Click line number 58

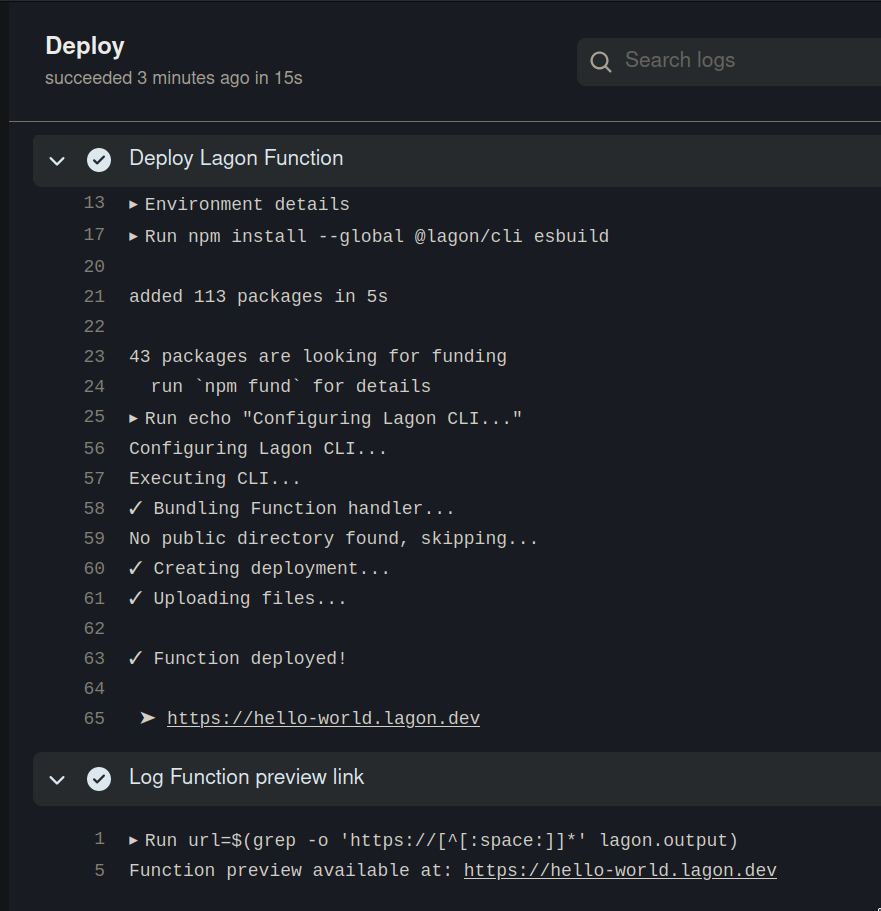tap(94, 508)
